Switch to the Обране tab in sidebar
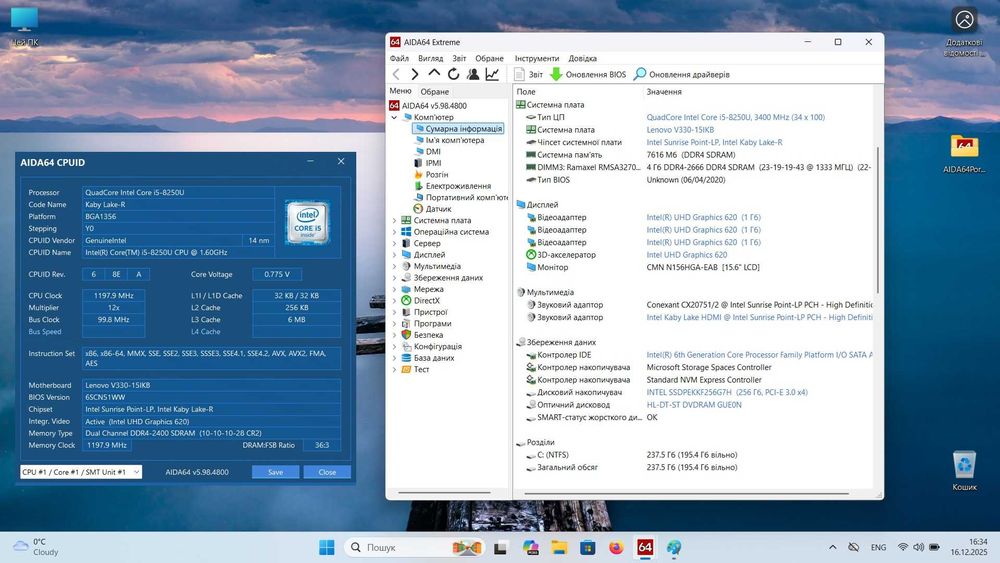 (x=434, y=92)
